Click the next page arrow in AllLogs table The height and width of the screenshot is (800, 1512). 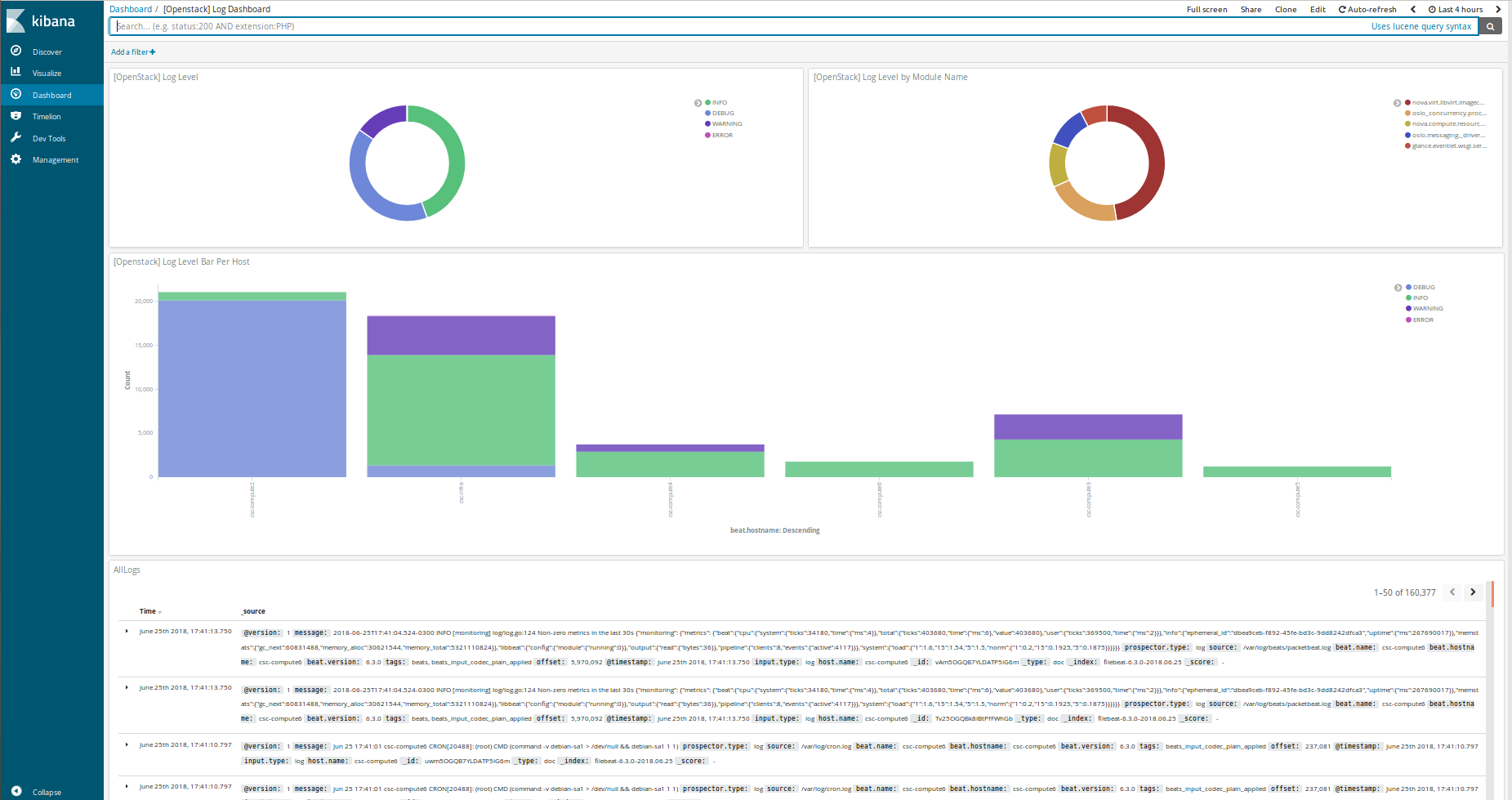tap(1473, 592)
